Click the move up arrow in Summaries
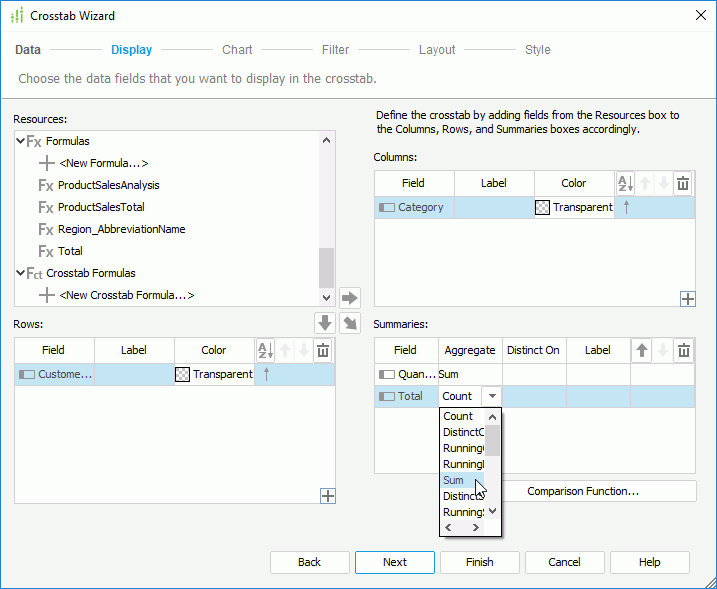Screen dimensions: 717x589 (x=642, y=350)
